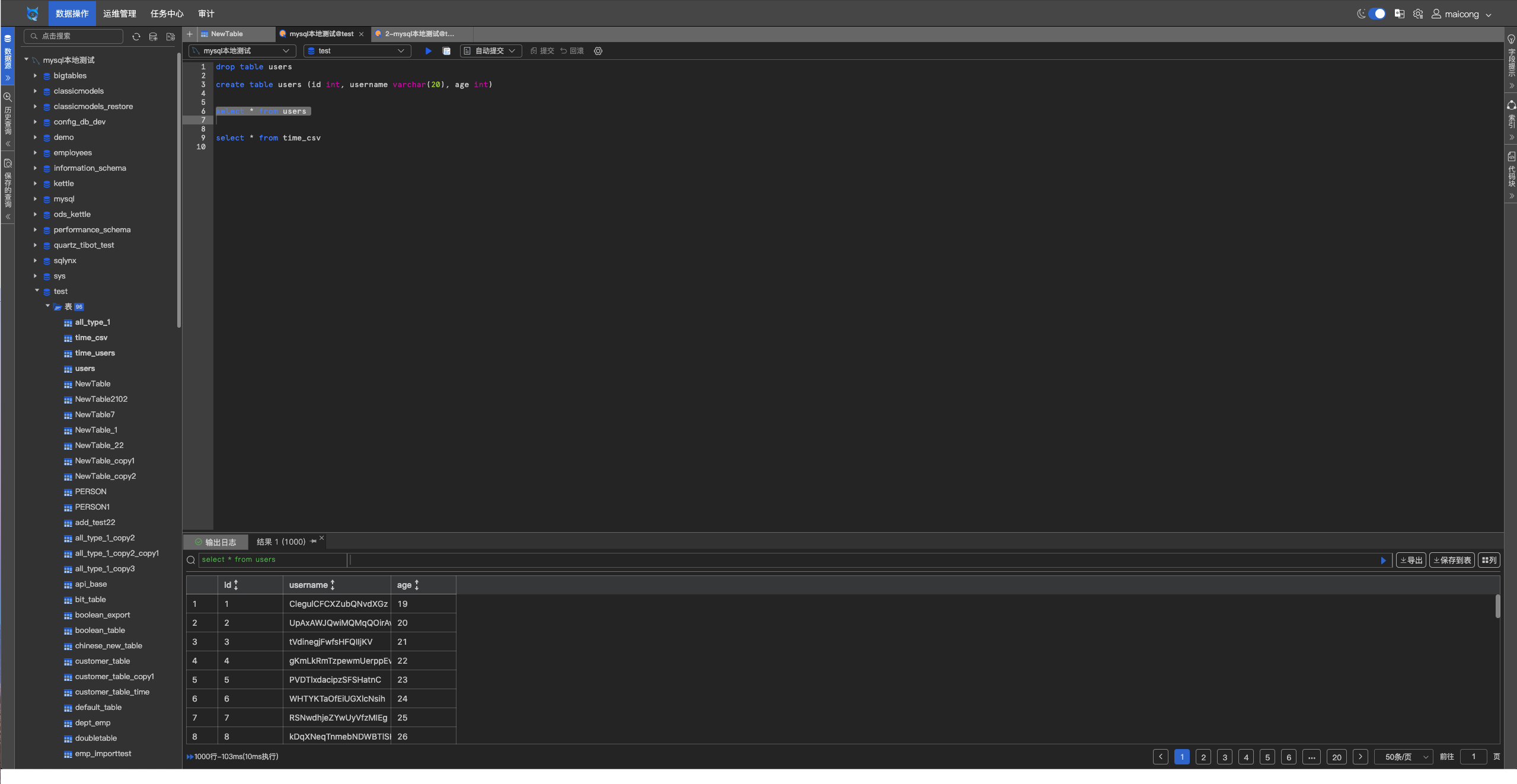Click the language translate icon in header
This screenshot has width=1517, height=784.
coord(1400,14)
